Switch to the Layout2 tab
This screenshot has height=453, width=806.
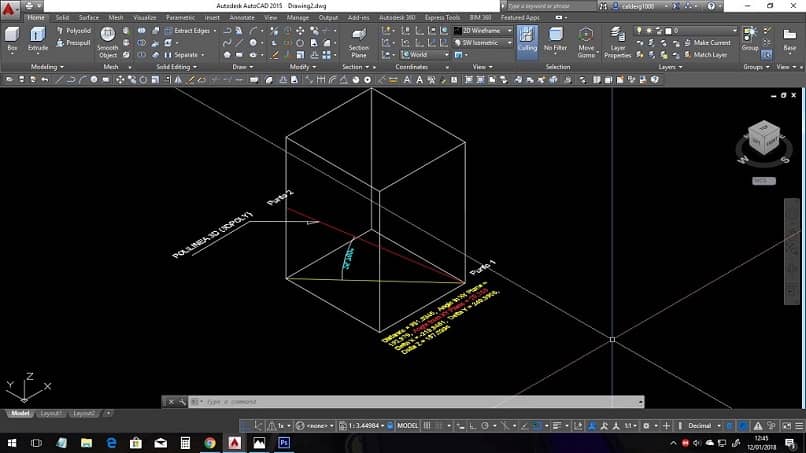tap(83, 413)
